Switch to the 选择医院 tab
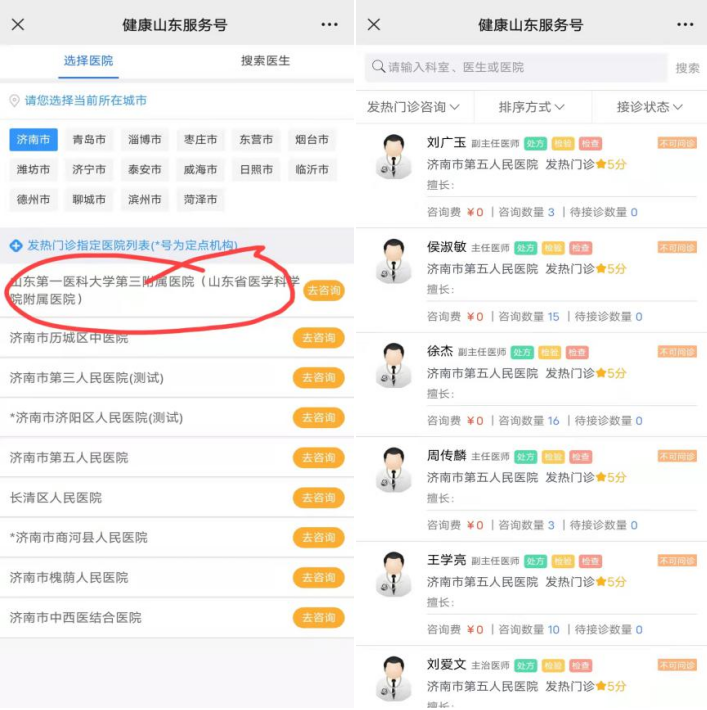707x710 pixels. (x=88, y=61)
